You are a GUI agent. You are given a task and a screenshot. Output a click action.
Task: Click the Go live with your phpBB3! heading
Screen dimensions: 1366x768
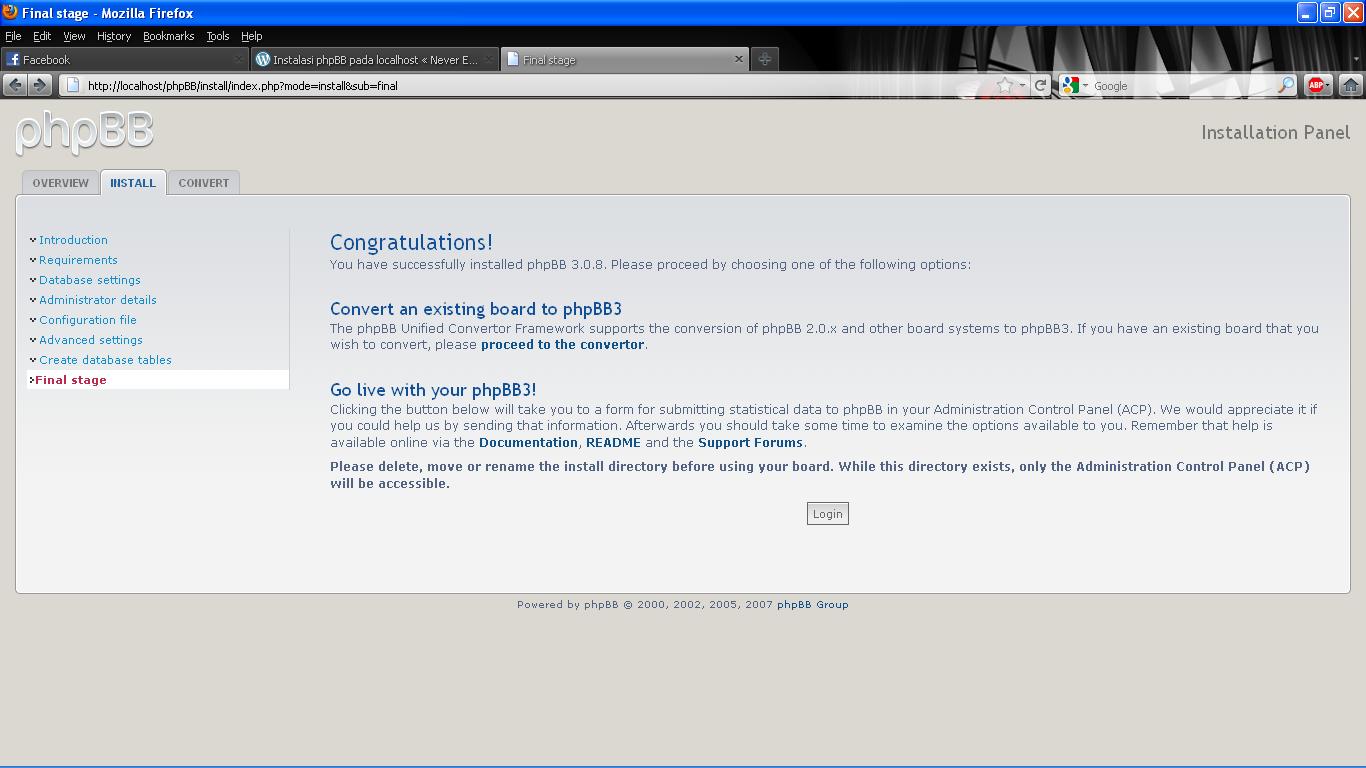click(433, 390)
